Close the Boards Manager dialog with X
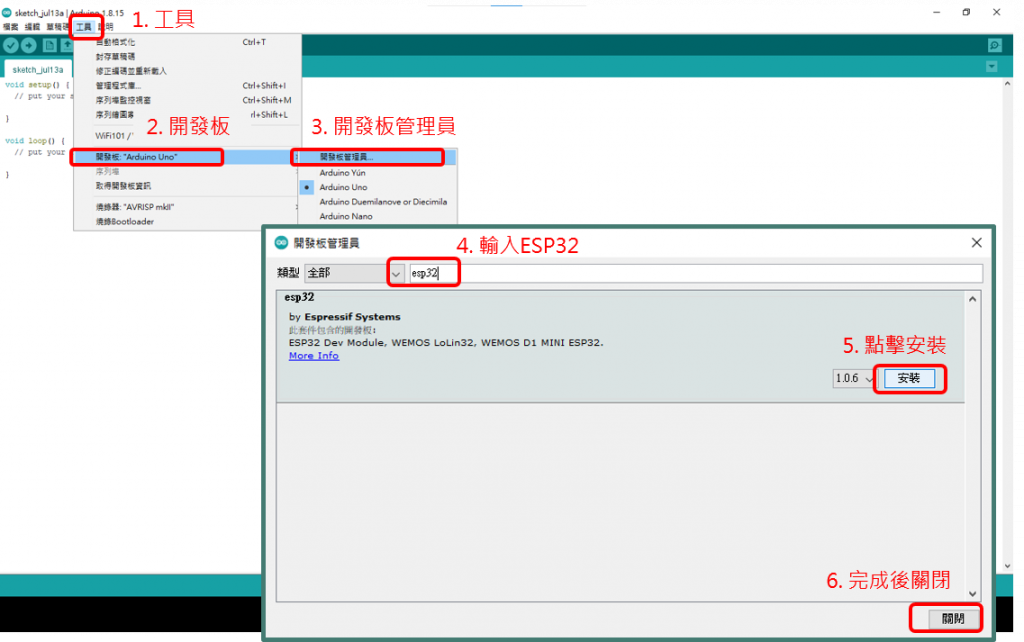Image resolution: width=1024 pixels, height=642 pixels. 976,242
